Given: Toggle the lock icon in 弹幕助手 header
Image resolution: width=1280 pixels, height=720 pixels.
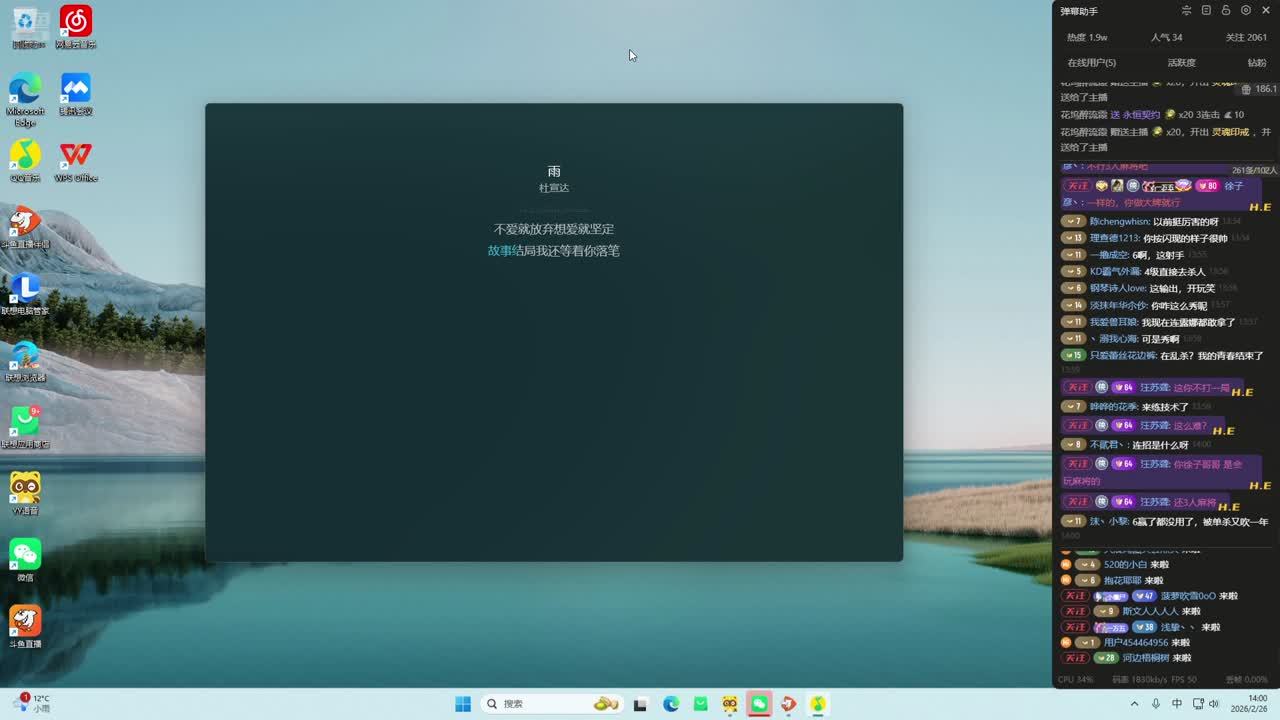Looking at the screenshot, I should (x=1226, y=11).
